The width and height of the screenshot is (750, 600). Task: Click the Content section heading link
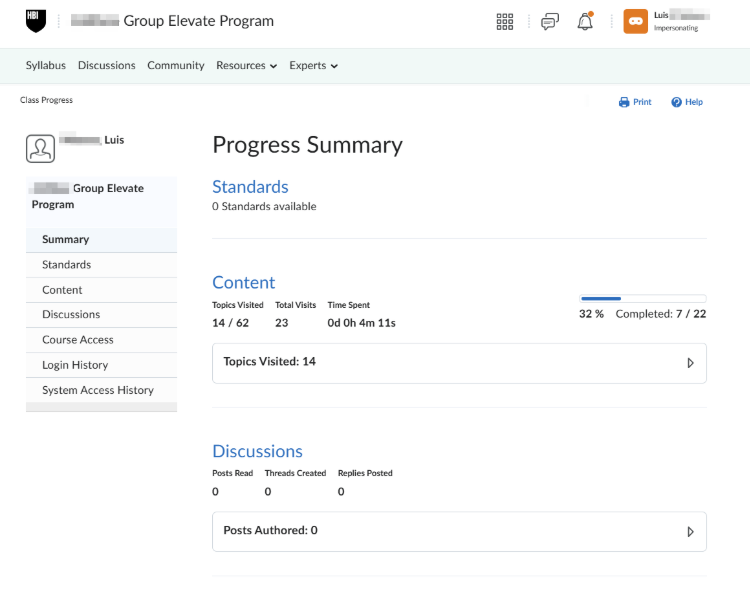pyautogui.click(x=243, y=283)
